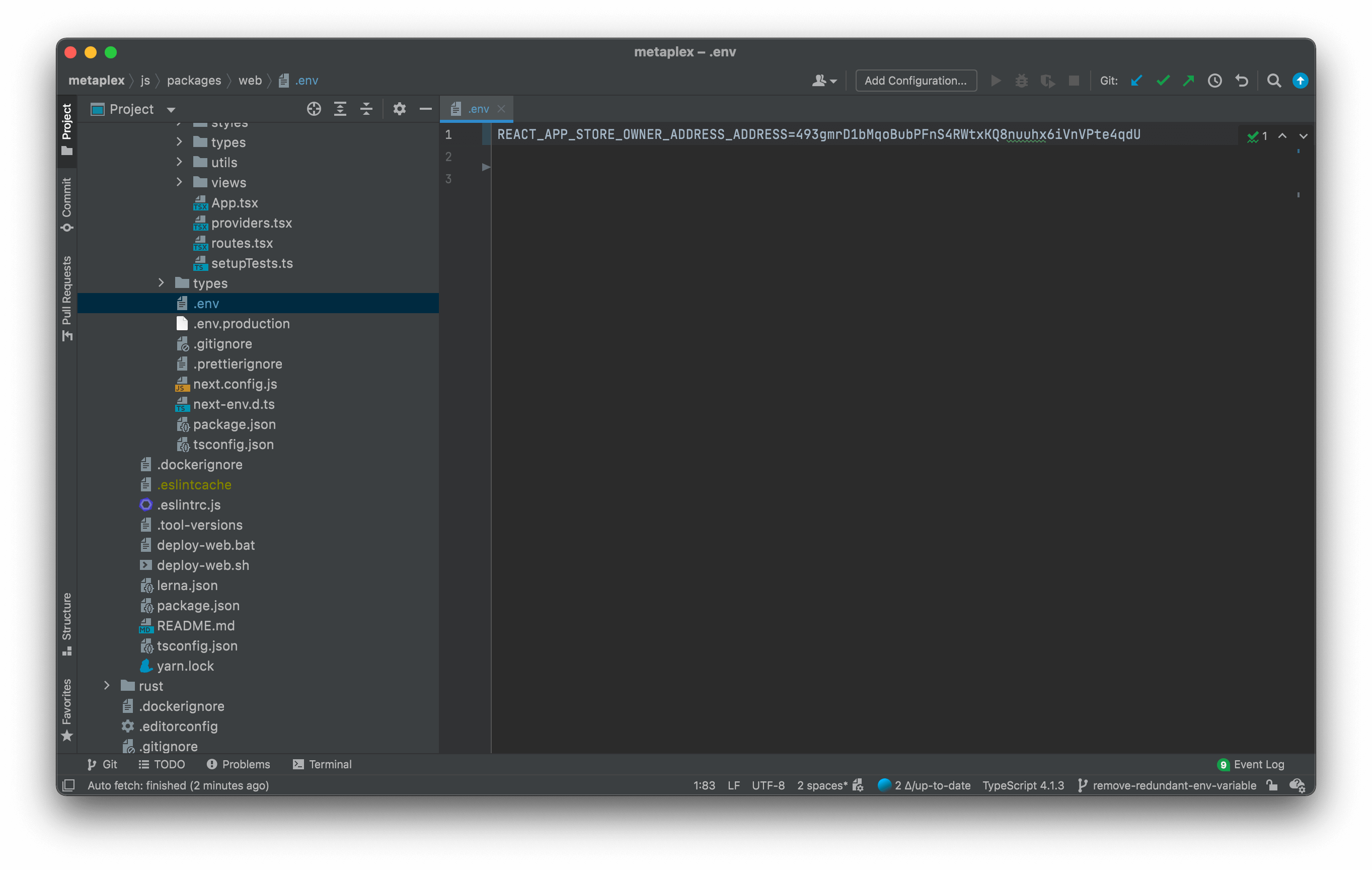The image size is (1372, 870).
Task: Click the REACT_APP_STORE_OWNER_ADDRESS line in editor
Action: tap(819, 134)
